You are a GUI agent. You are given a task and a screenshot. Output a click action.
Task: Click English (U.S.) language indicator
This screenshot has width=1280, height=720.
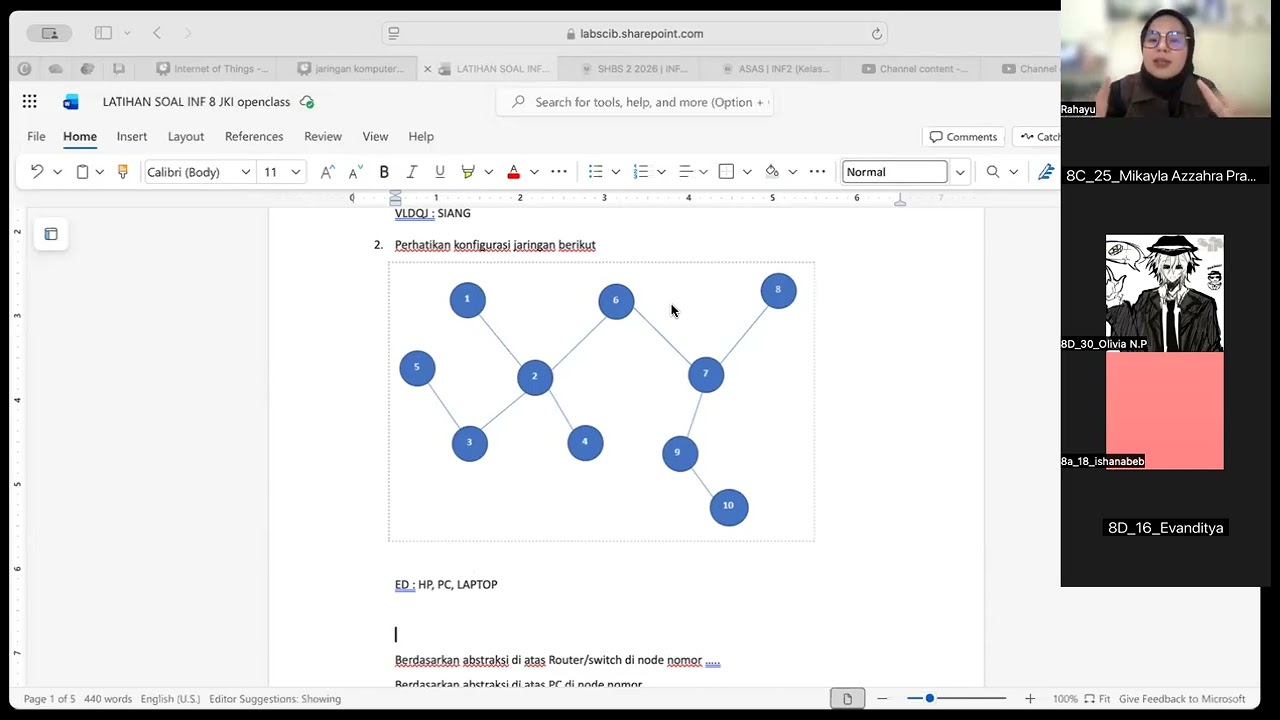tap(170, 699)
